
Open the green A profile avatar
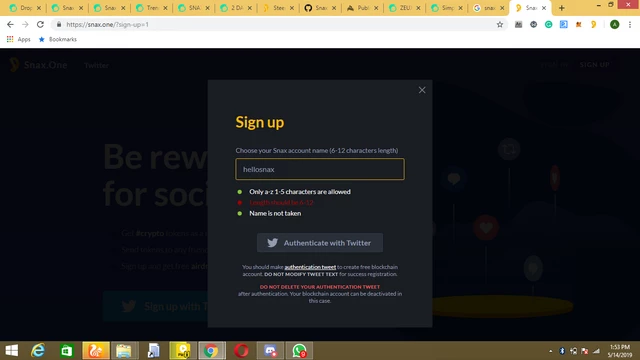(x=614, y=24)
